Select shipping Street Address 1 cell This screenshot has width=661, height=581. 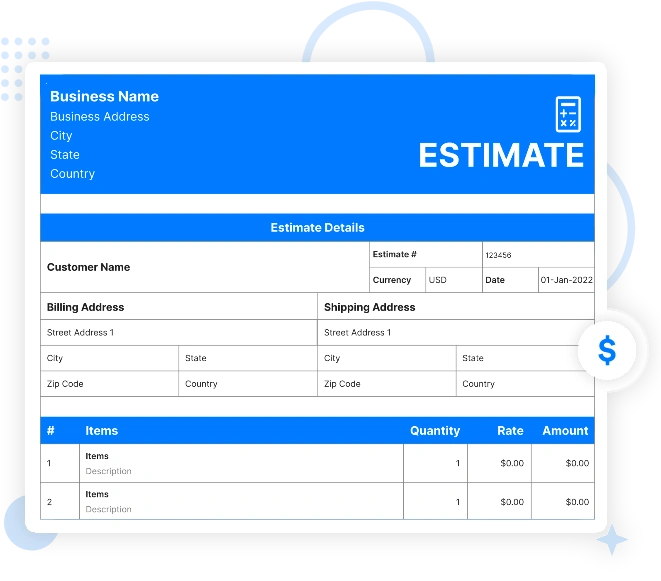[456, 333]
